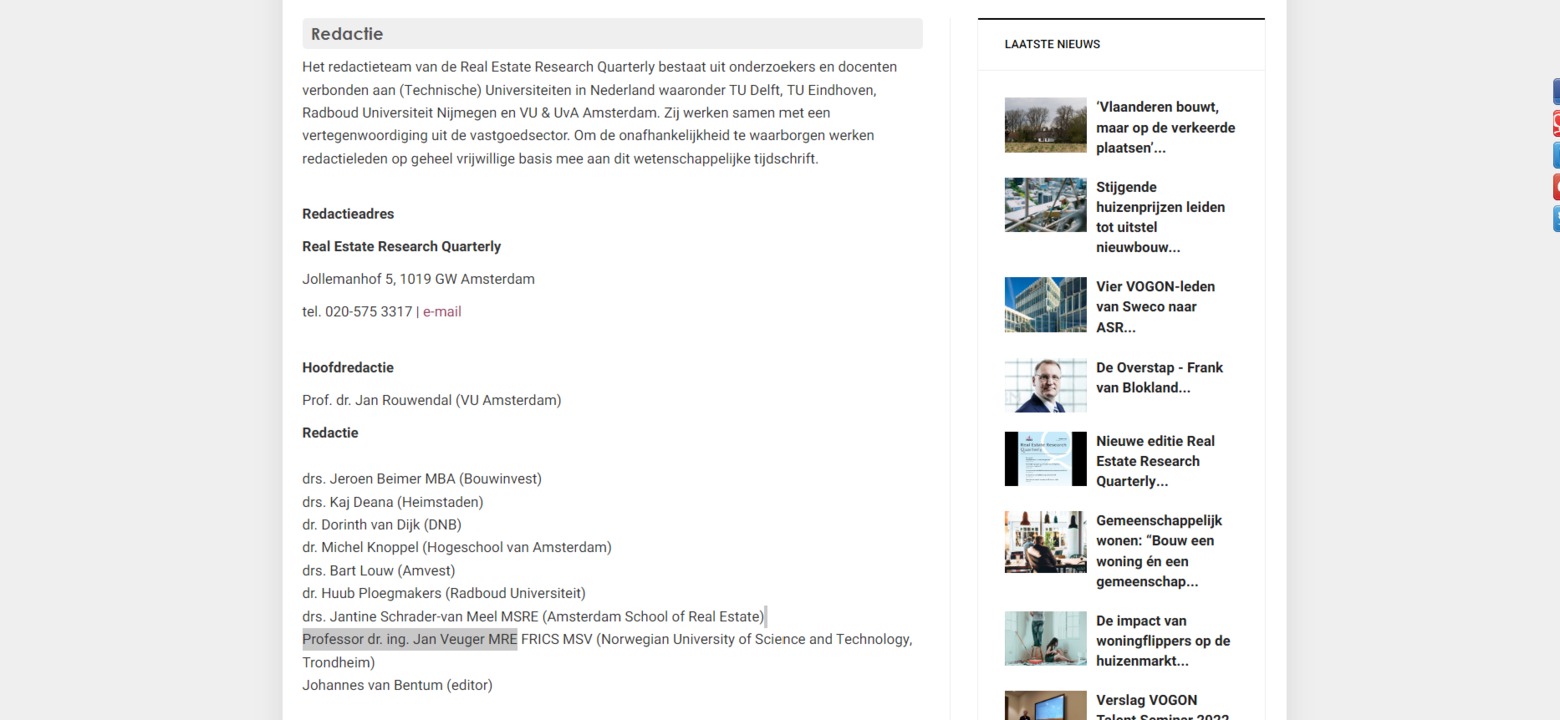Open the 'Gemeenschappelijk wonen' news headline
This screenshot has height=720, width=1560.
click(x=1159, y=550)
